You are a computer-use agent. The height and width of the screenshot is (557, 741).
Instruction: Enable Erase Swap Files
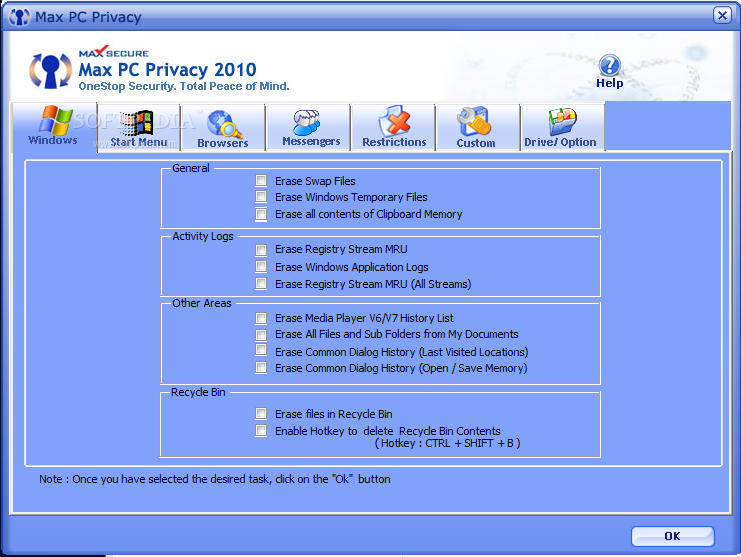(261, 180)
